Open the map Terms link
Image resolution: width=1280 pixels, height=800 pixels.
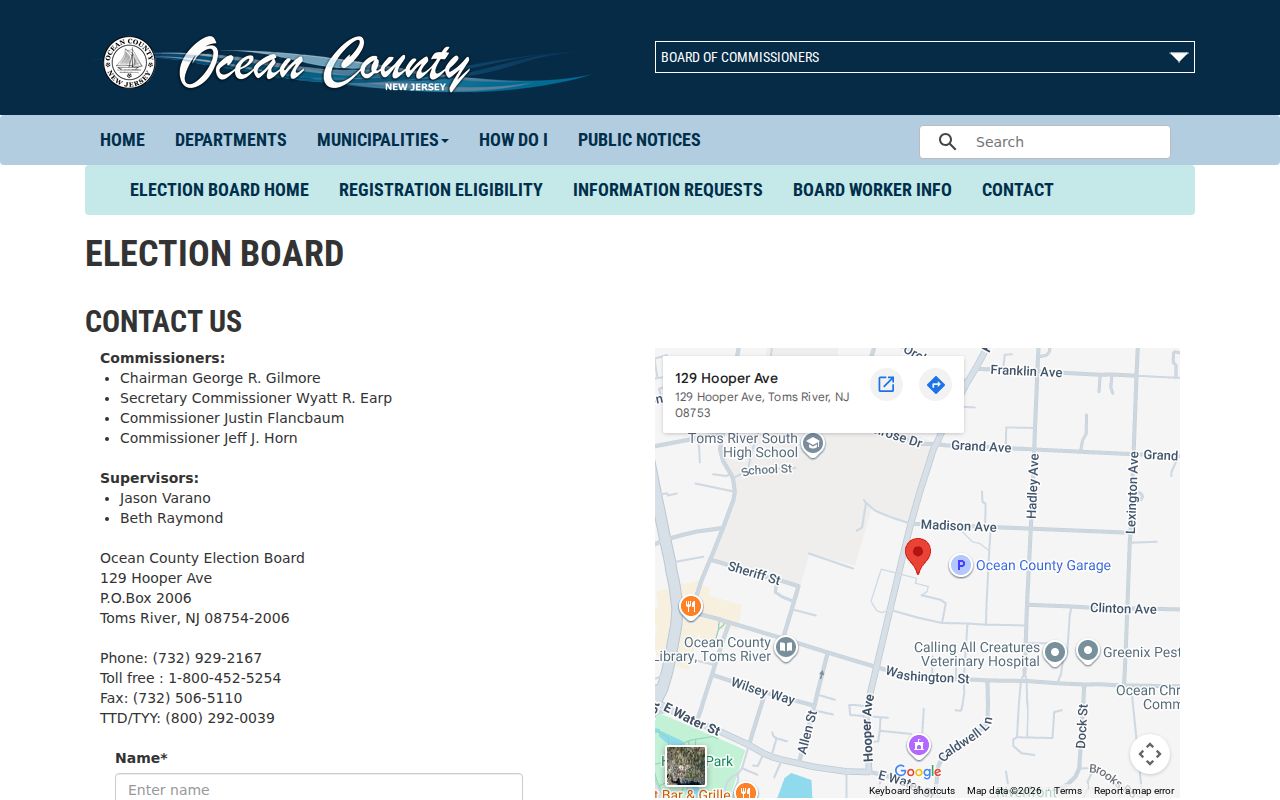(x=1068, y=791)
